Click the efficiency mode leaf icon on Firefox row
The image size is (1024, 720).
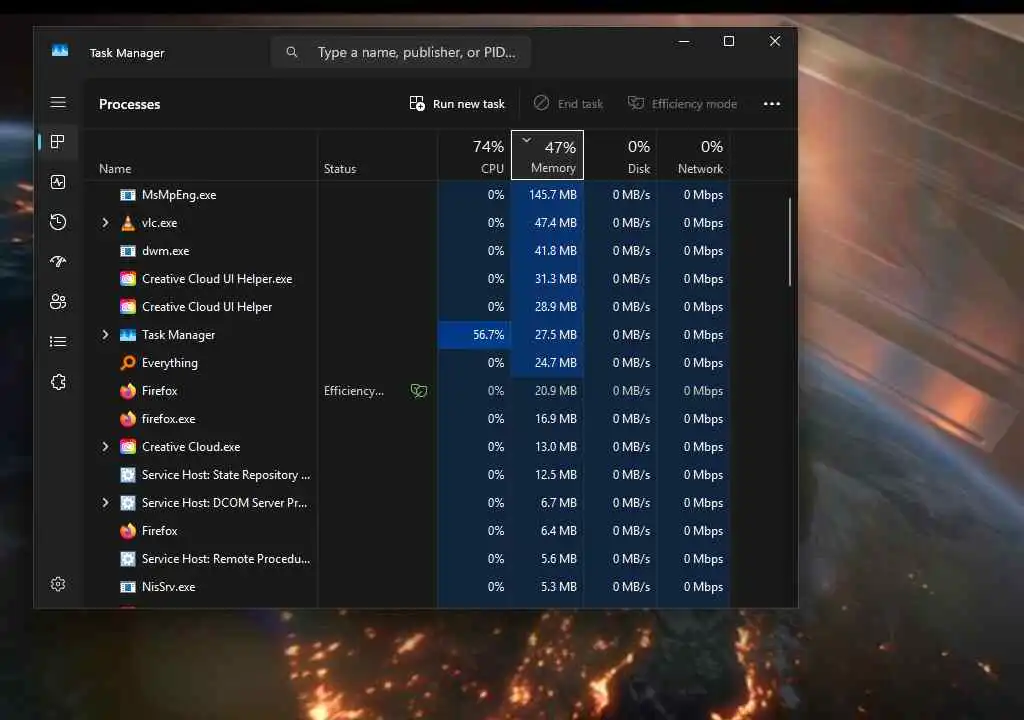click(419, 391)
